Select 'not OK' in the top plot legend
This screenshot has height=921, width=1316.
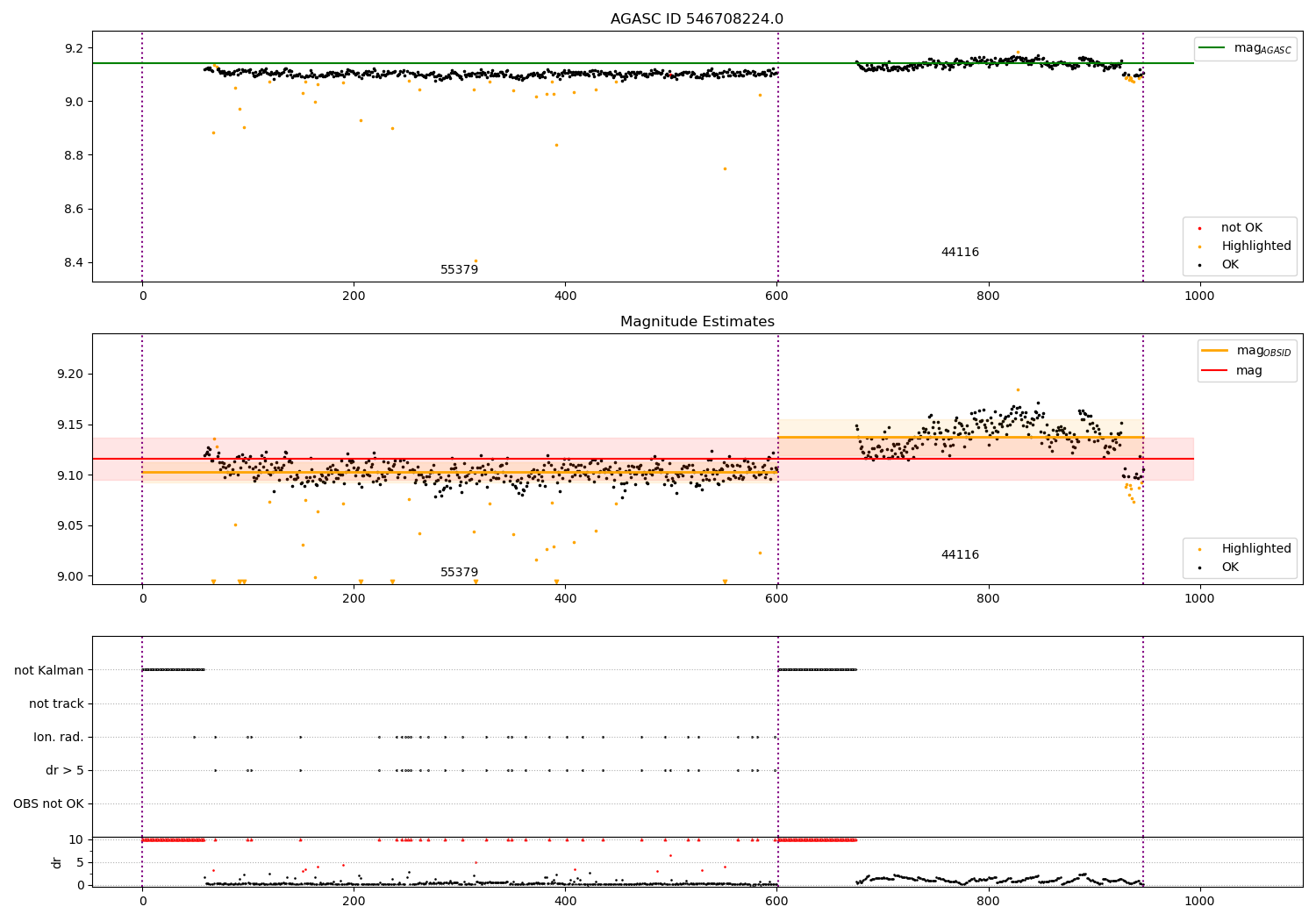click(1241, 228)
